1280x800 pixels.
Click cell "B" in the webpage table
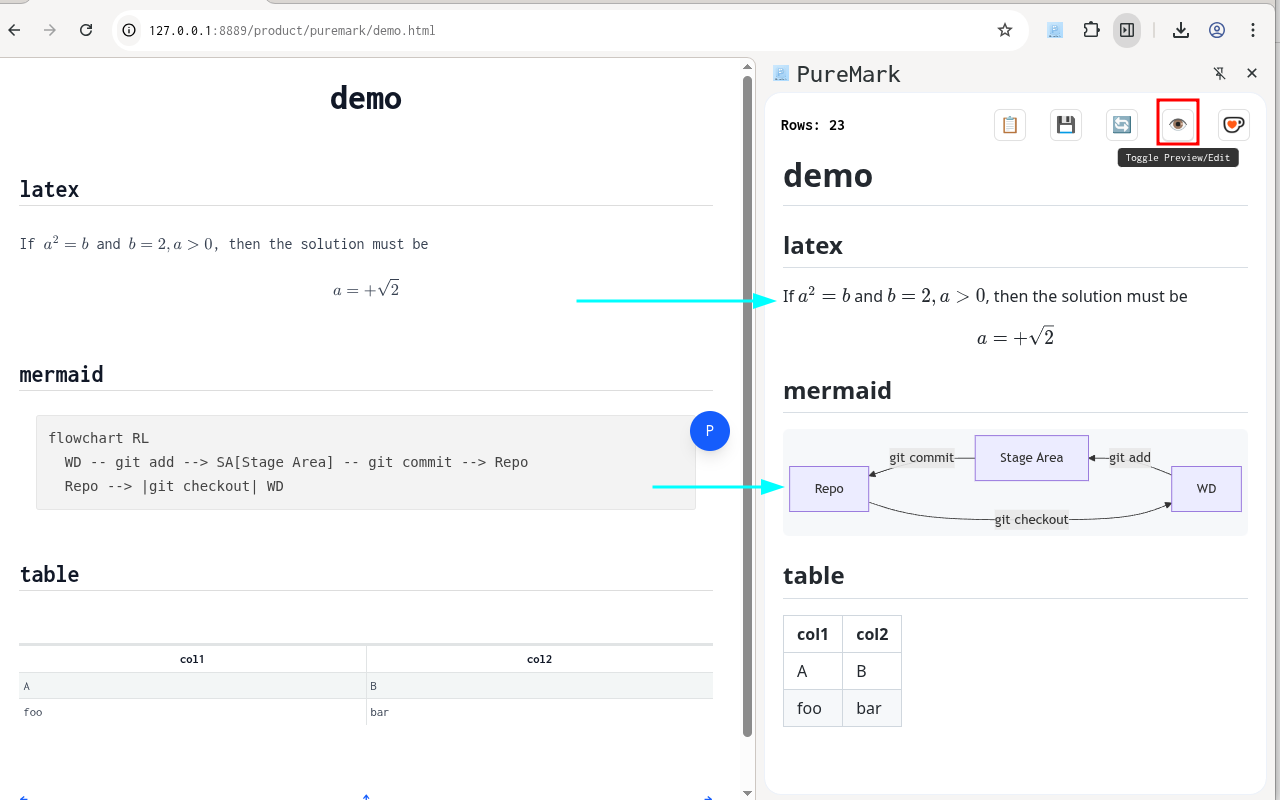540,686
